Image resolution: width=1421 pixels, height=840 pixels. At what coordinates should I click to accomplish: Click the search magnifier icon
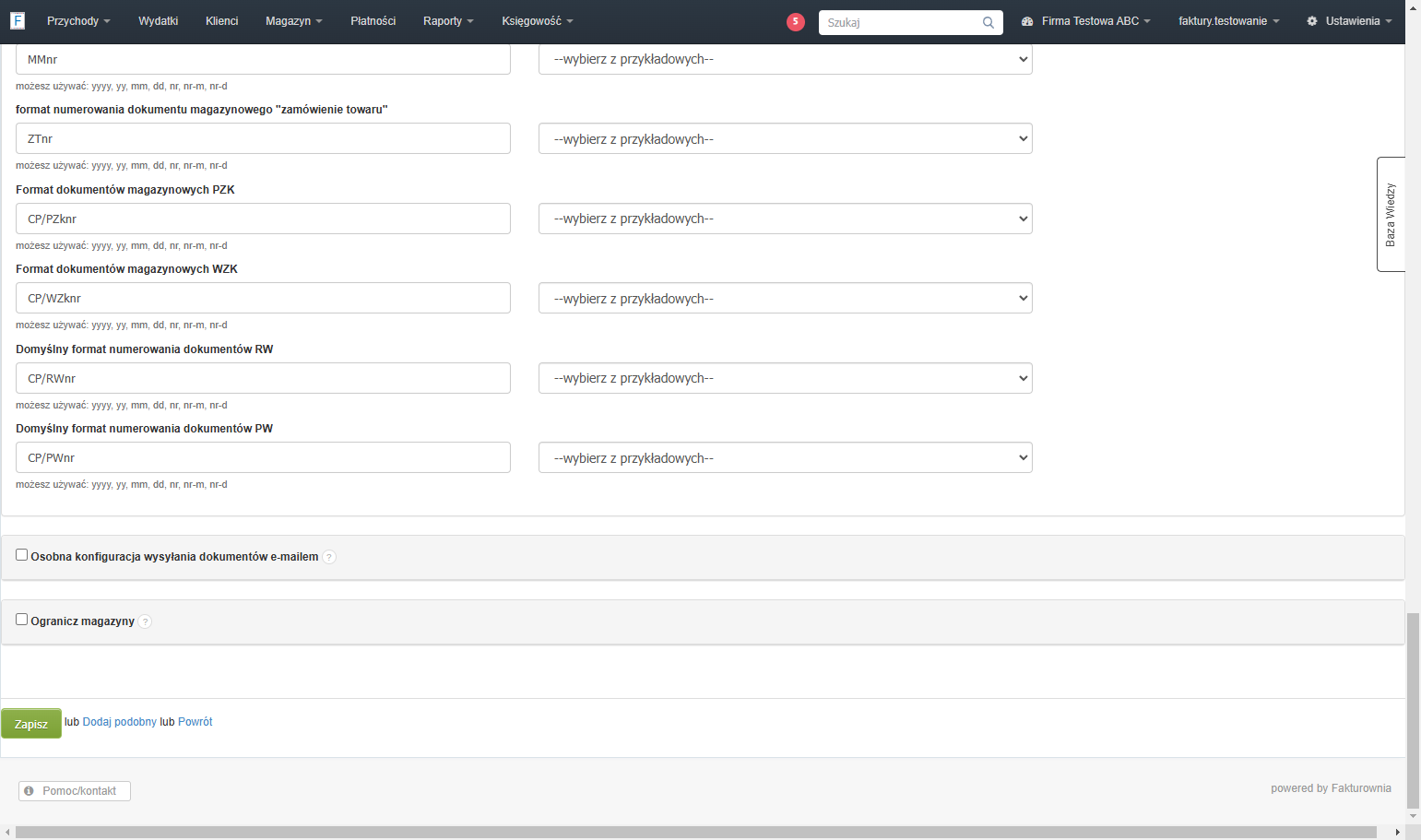989,23
